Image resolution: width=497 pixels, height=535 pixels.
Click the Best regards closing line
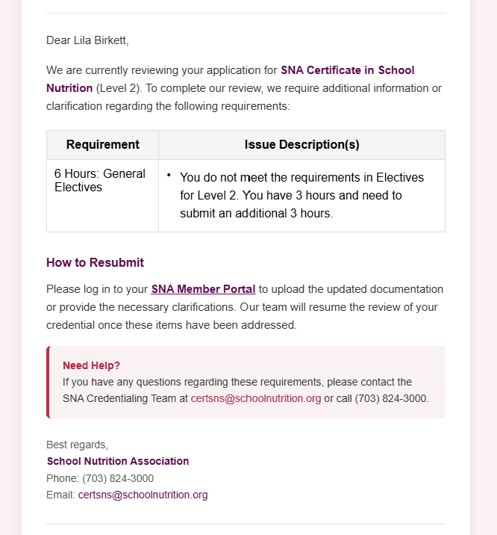point(77,445)
